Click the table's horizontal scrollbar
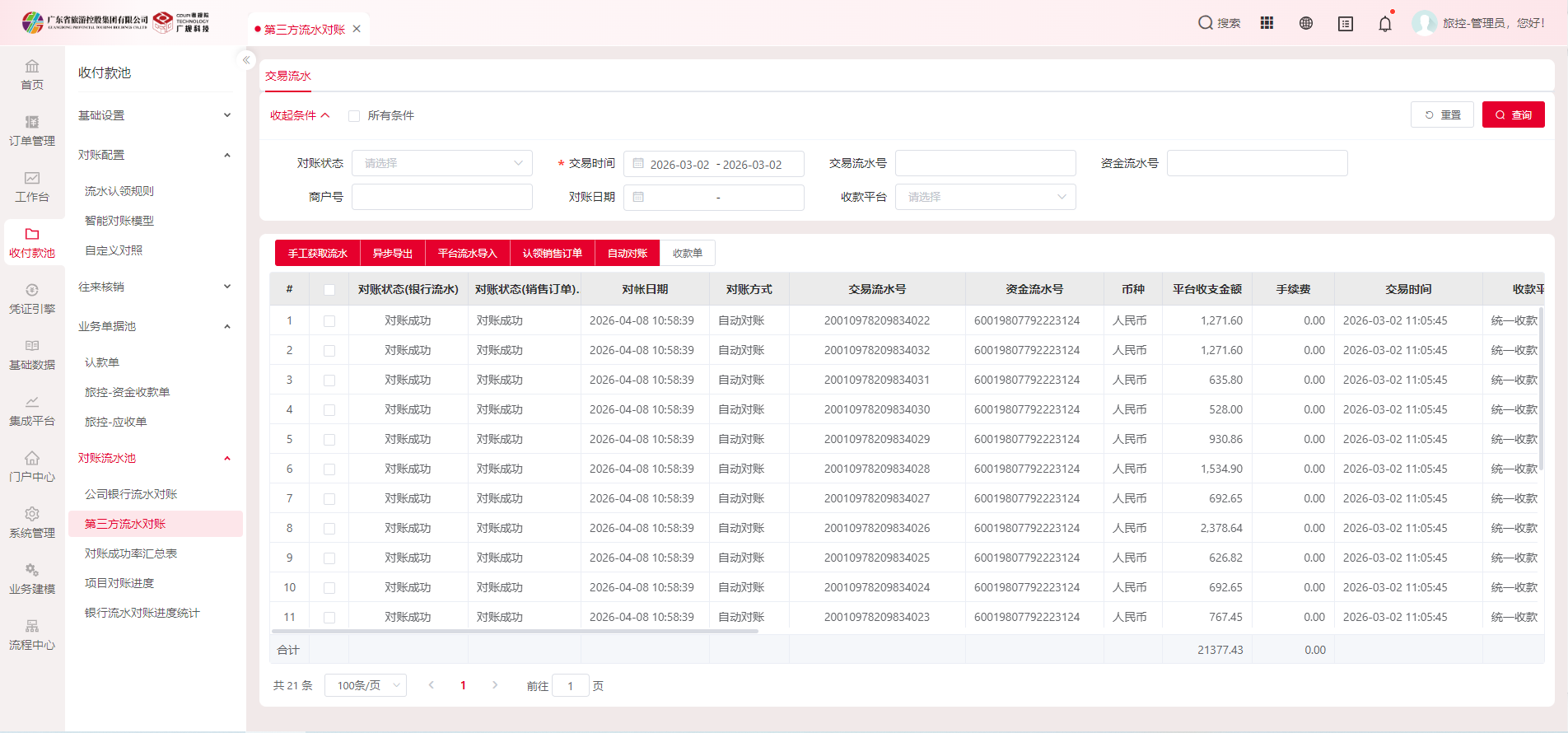Image resolution: width=1568 pixels, height=733 pixels. tap(515, 631)
